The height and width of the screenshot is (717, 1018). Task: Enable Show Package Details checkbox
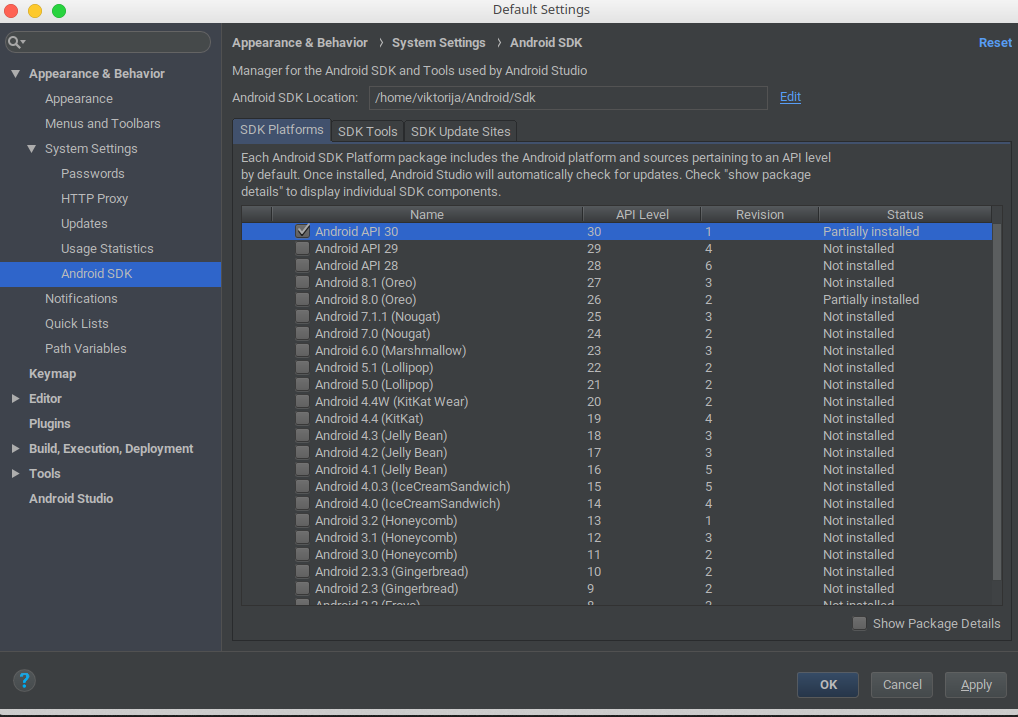pos(859,623)
